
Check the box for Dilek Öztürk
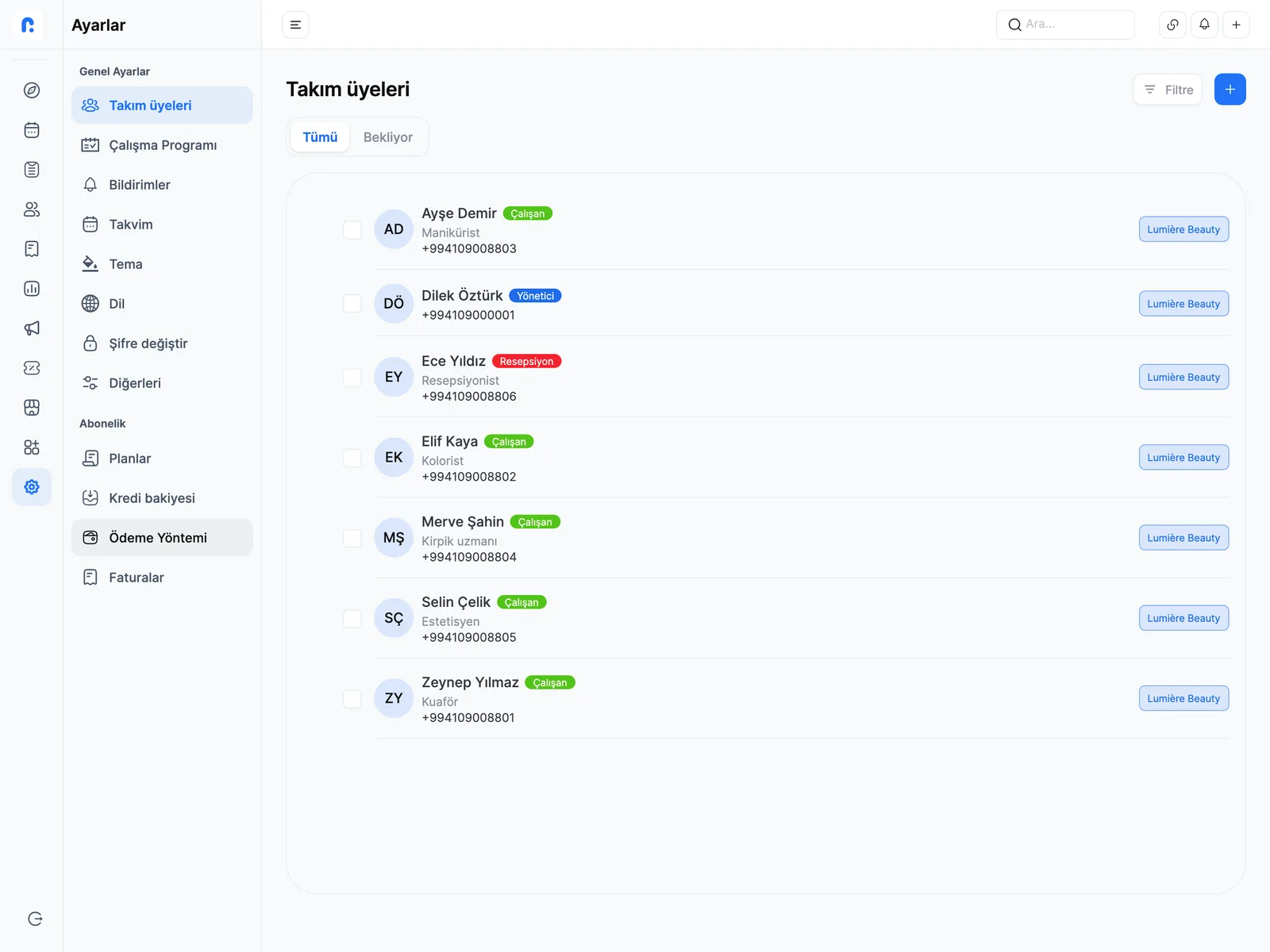(x=352, y=304)
